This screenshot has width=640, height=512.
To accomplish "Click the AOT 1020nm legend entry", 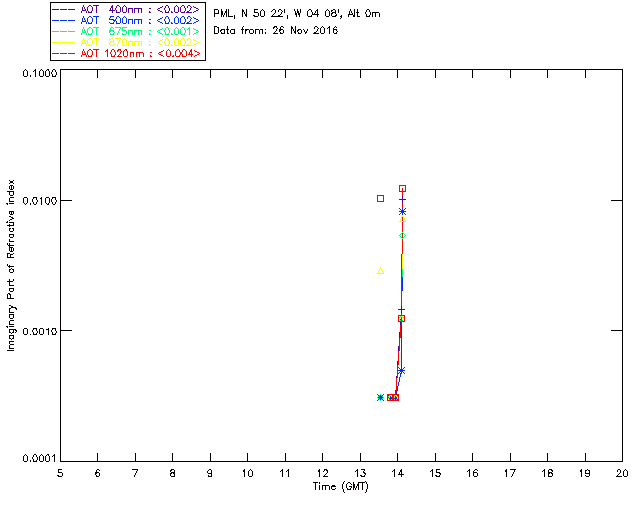I will tap(127, 53).
